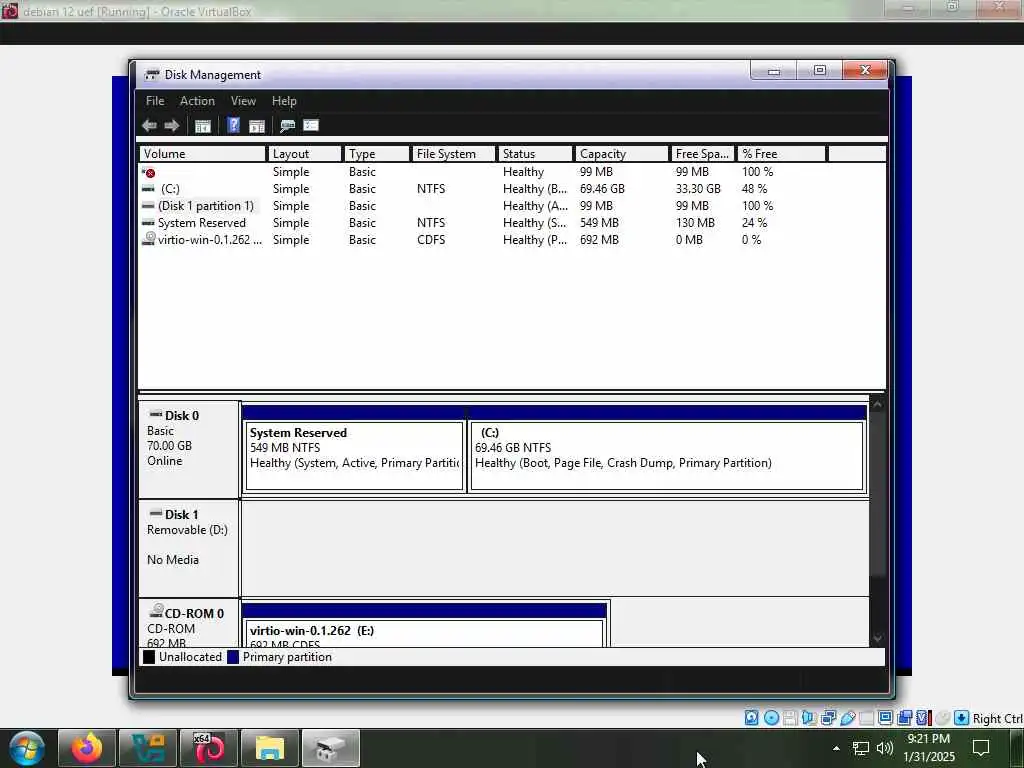This screenshot has height=768, width=1024.
Task: Click the 9:21 PM clock in taskbar
Action: [x=929, y=739]
